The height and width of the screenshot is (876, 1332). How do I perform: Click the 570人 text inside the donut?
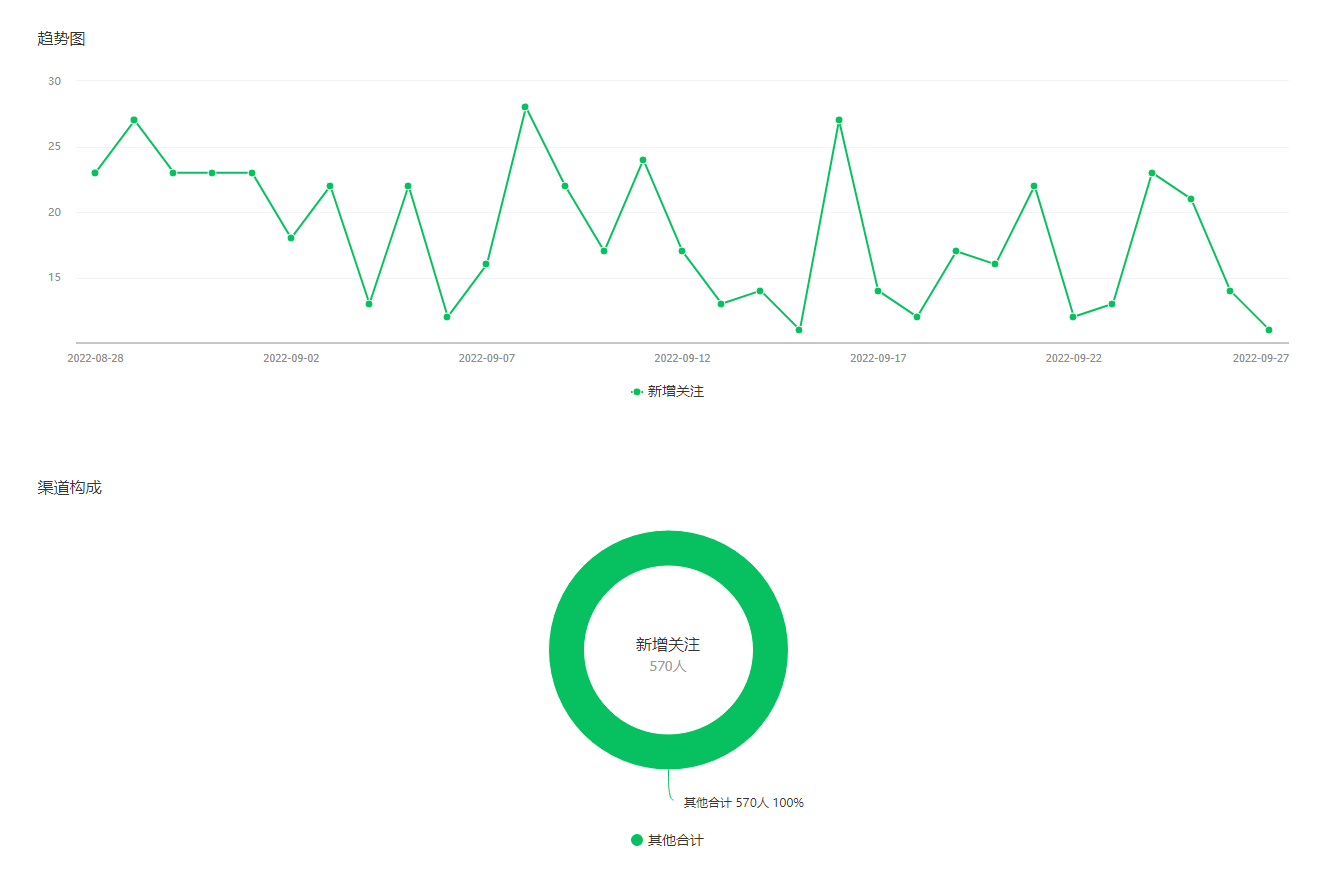click(x=668, y=666)
